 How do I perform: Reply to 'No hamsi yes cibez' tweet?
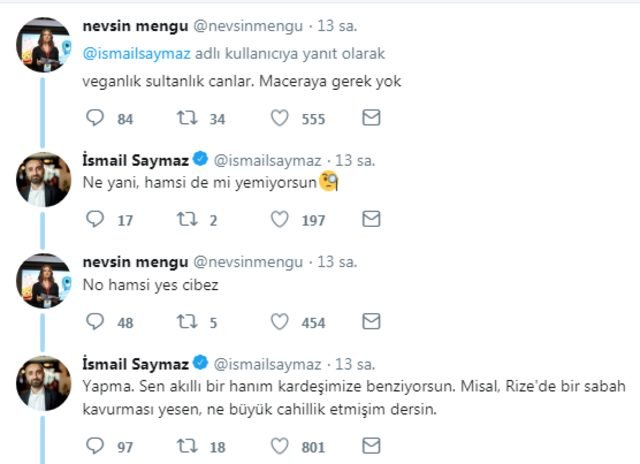pyautogui.click(x=96, y=322)
